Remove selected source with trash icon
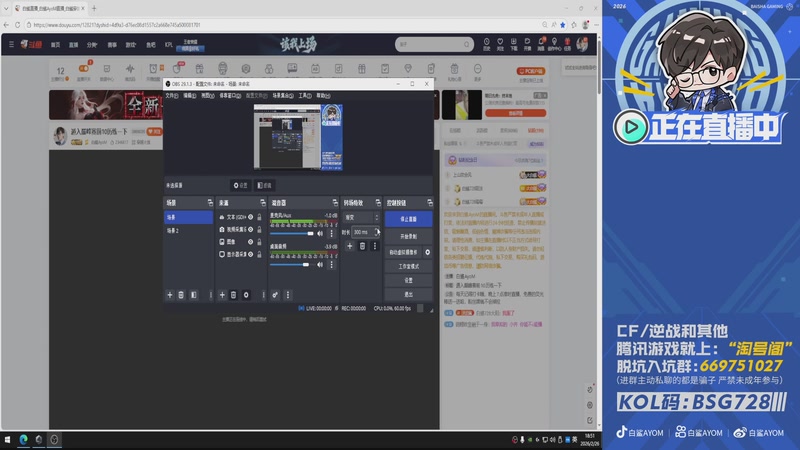The height and width of the screenshot is (450, 800). (x=234, y=295)
